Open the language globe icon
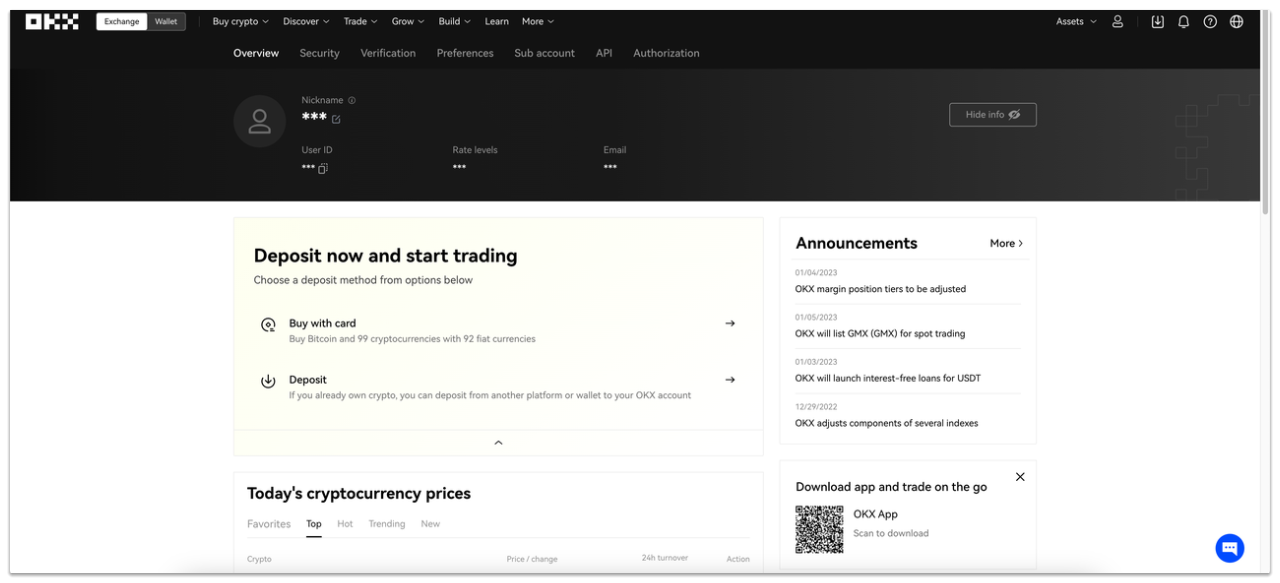 1237,22
